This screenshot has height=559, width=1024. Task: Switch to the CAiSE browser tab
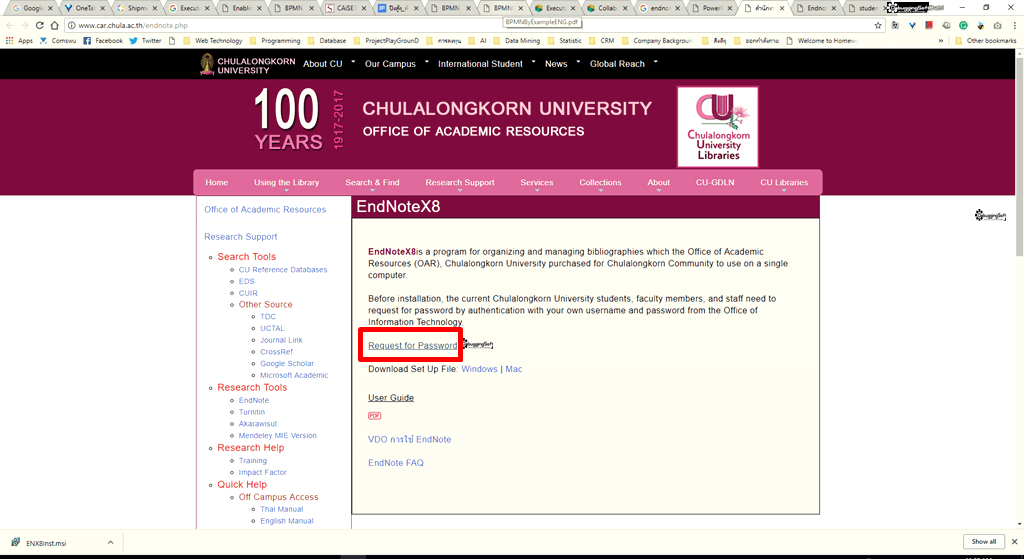pos(346,8)
